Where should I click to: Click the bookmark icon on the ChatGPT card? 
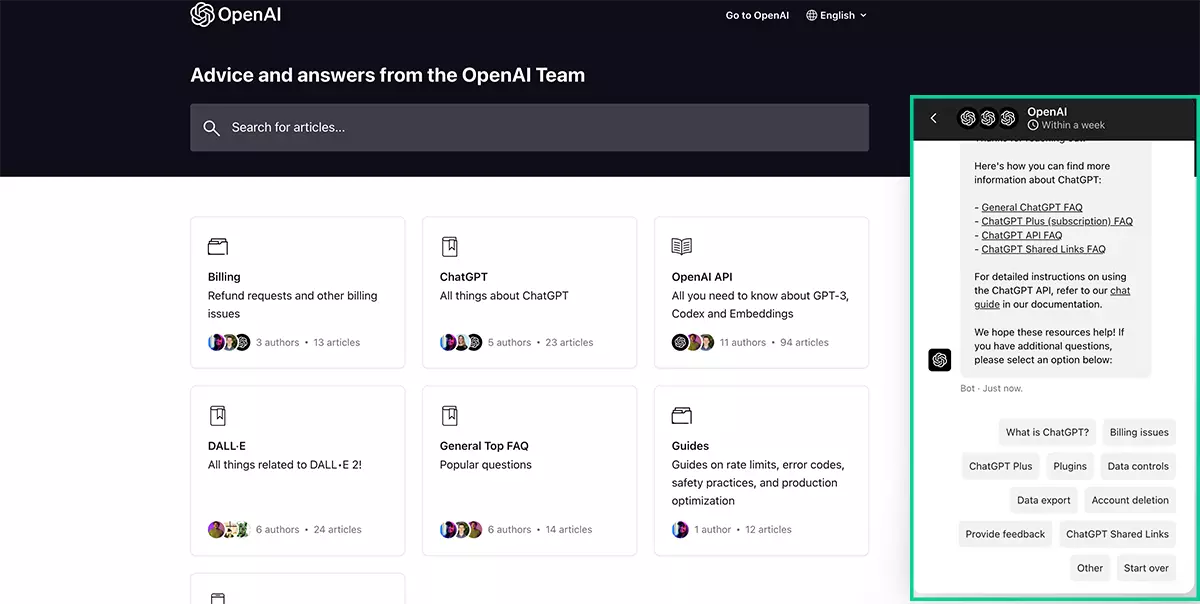pyautogui.click(x=449, y=246)
